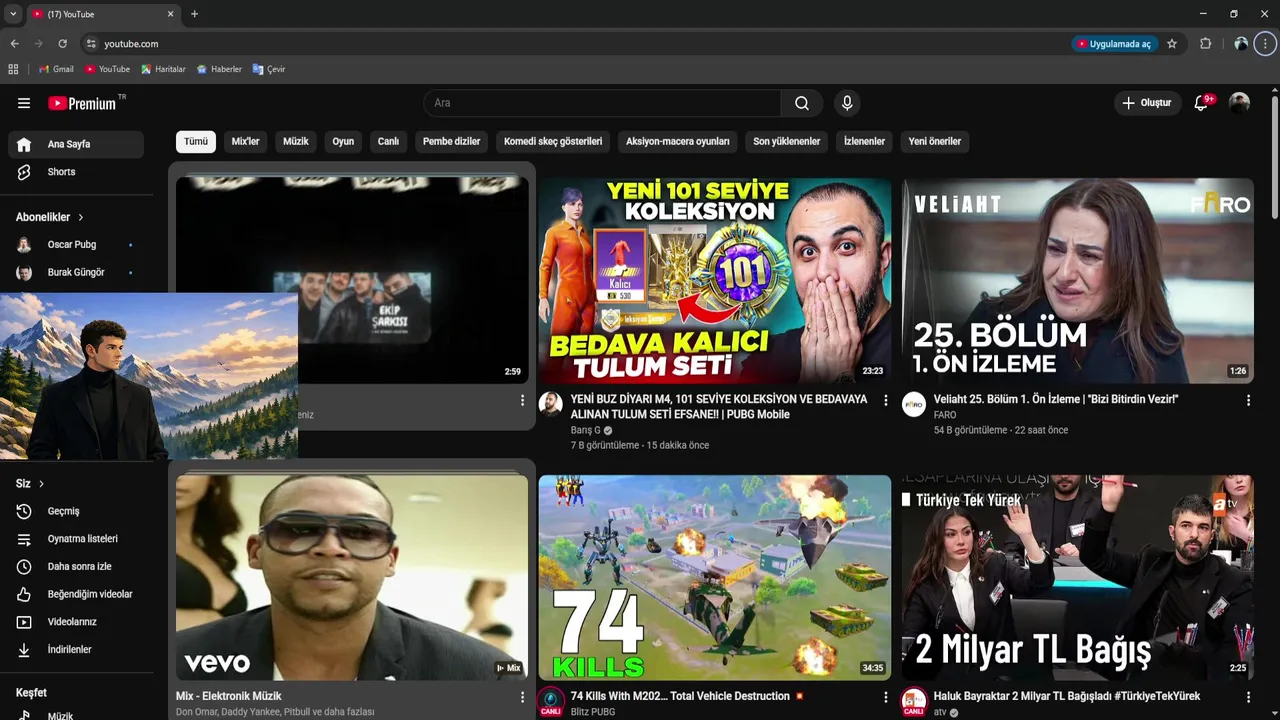This screenshot has width=1280, height=720.
Task: Open the Bedava Kalıcı Tulum Seti thumbnail
Action: click(x=715, y=280)
